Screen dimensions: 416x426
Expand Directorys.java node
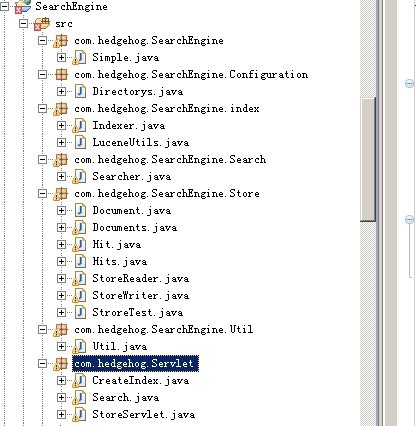[x=61, y=92]
